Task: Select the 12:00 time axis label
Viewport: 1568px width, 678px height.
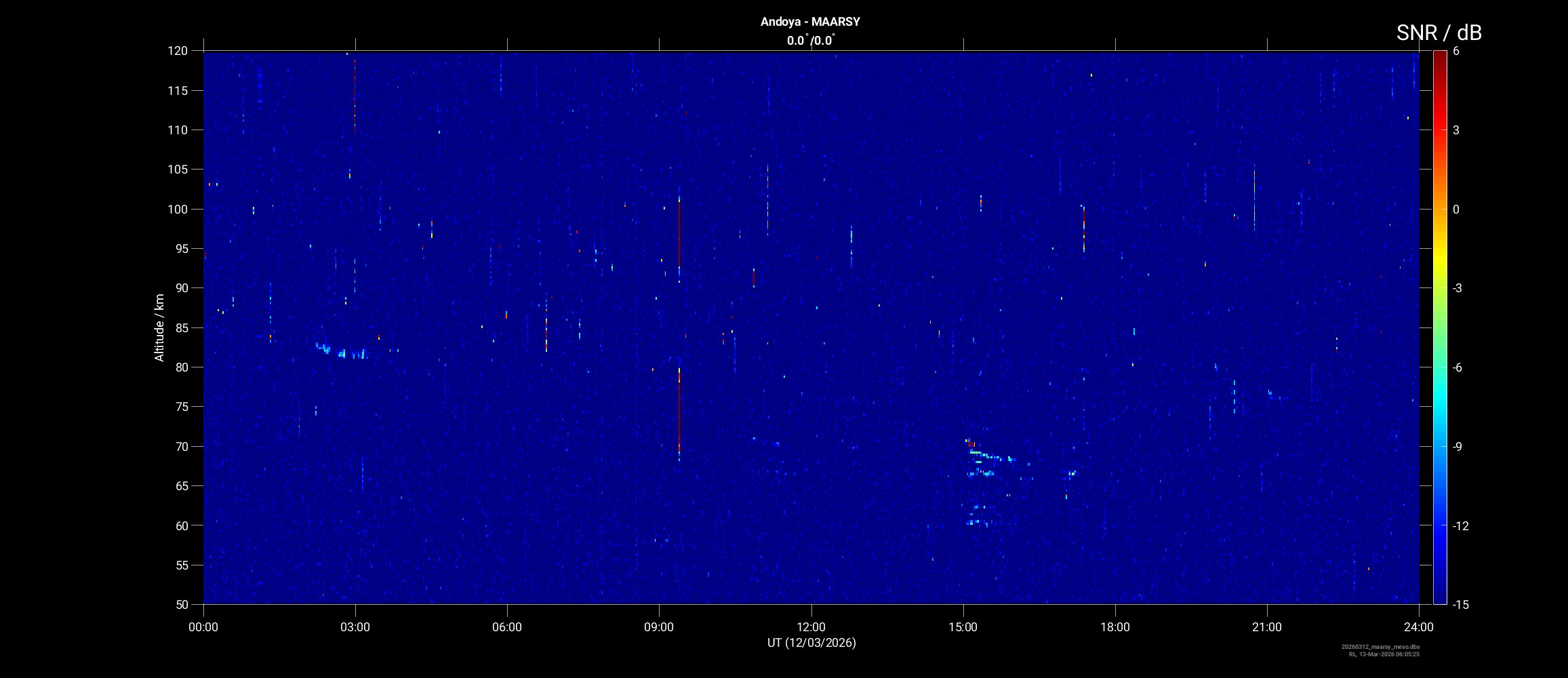Action: tap(811, 627)
